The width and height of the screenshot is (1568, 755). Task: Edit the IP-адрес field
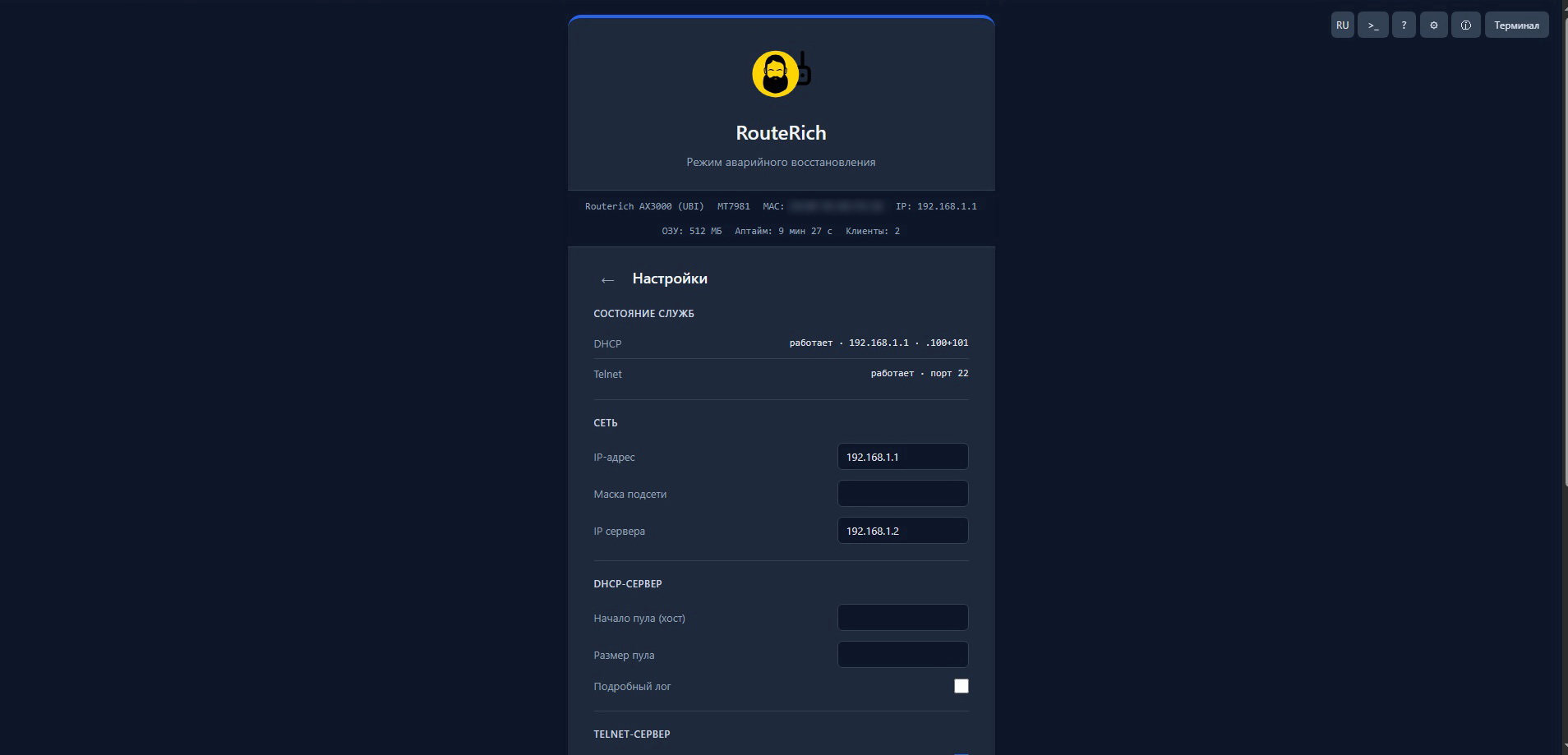click(902, 457)
